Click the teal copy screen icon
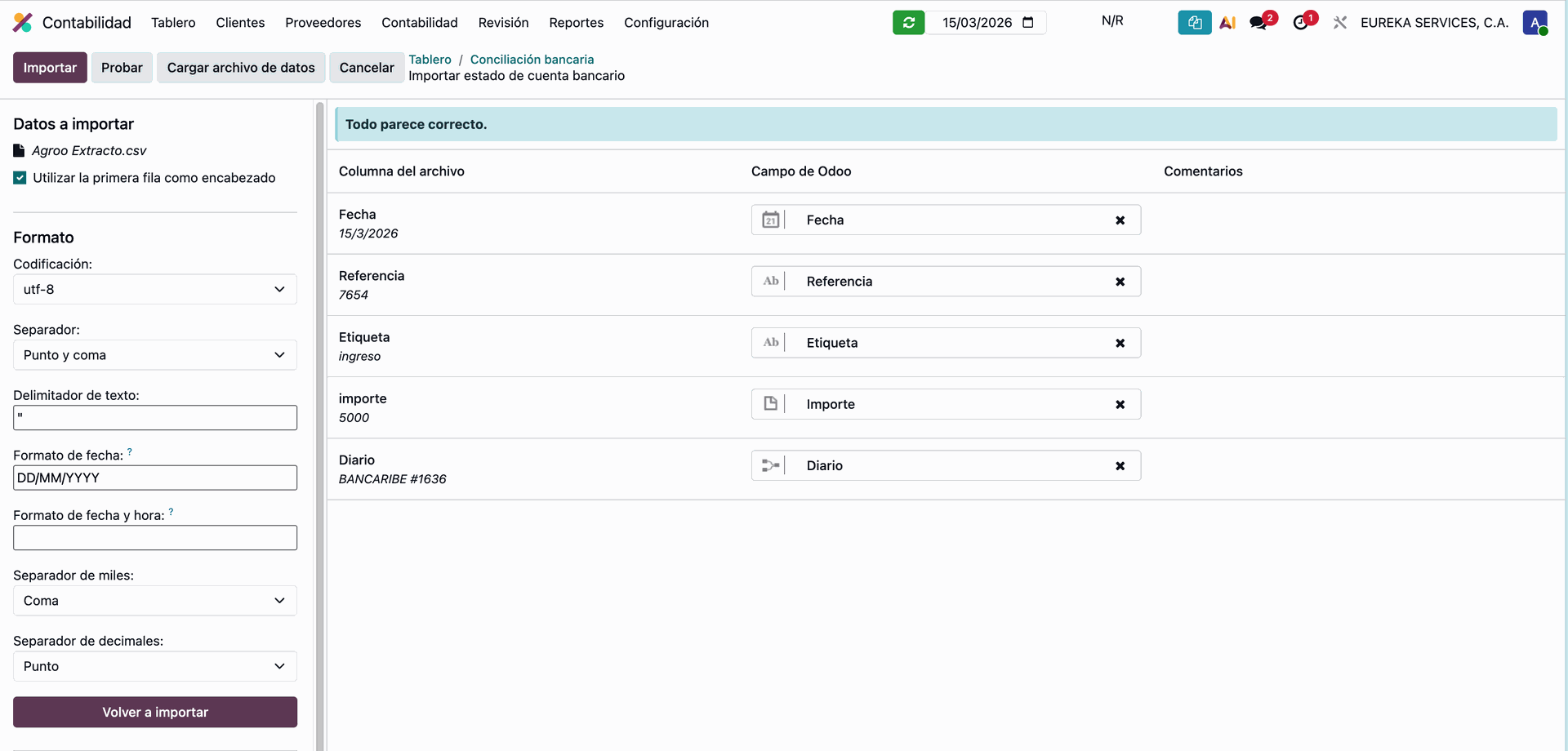Viewport: 1568px width, 751px height. click(1194, 23)
